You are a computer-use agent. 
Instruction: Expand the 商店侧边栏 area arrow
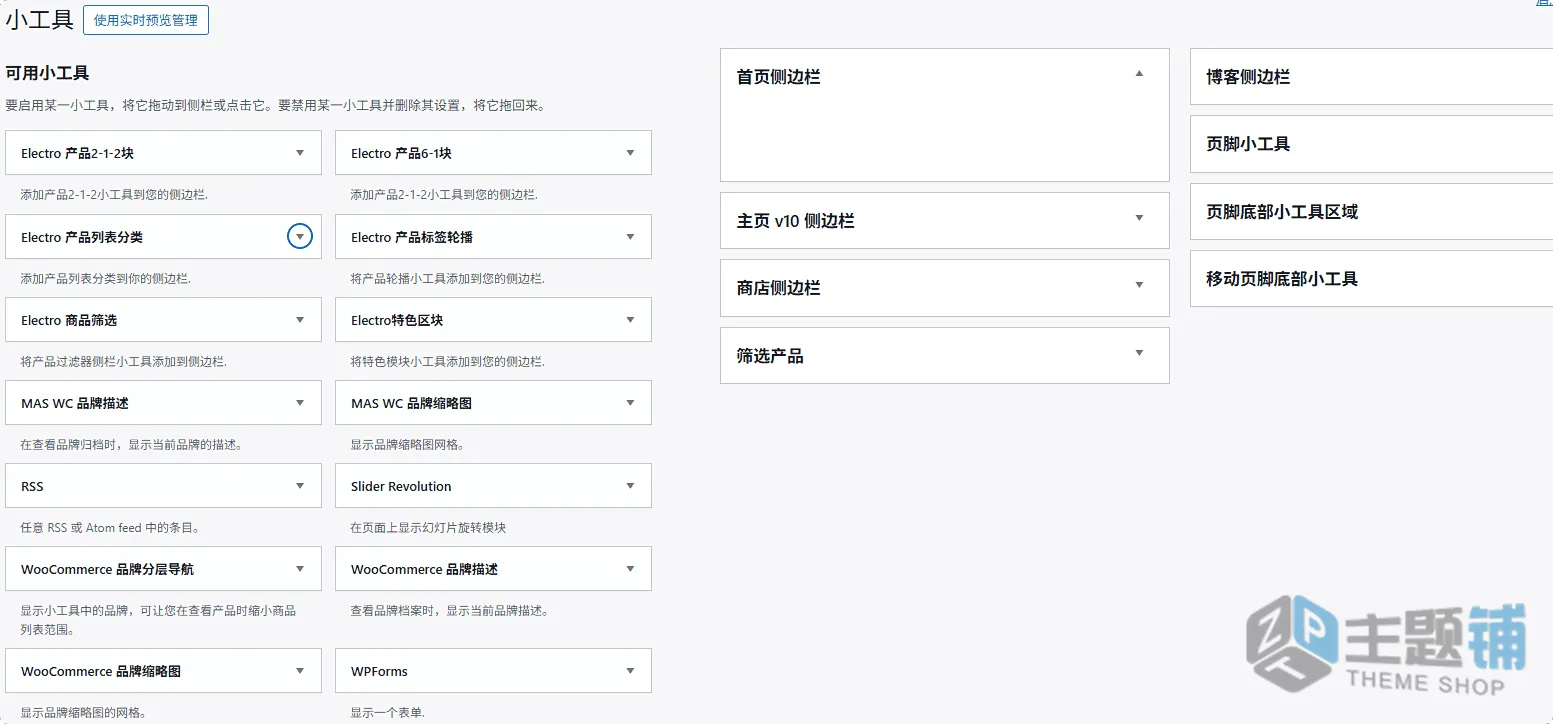click(1139, 285)
